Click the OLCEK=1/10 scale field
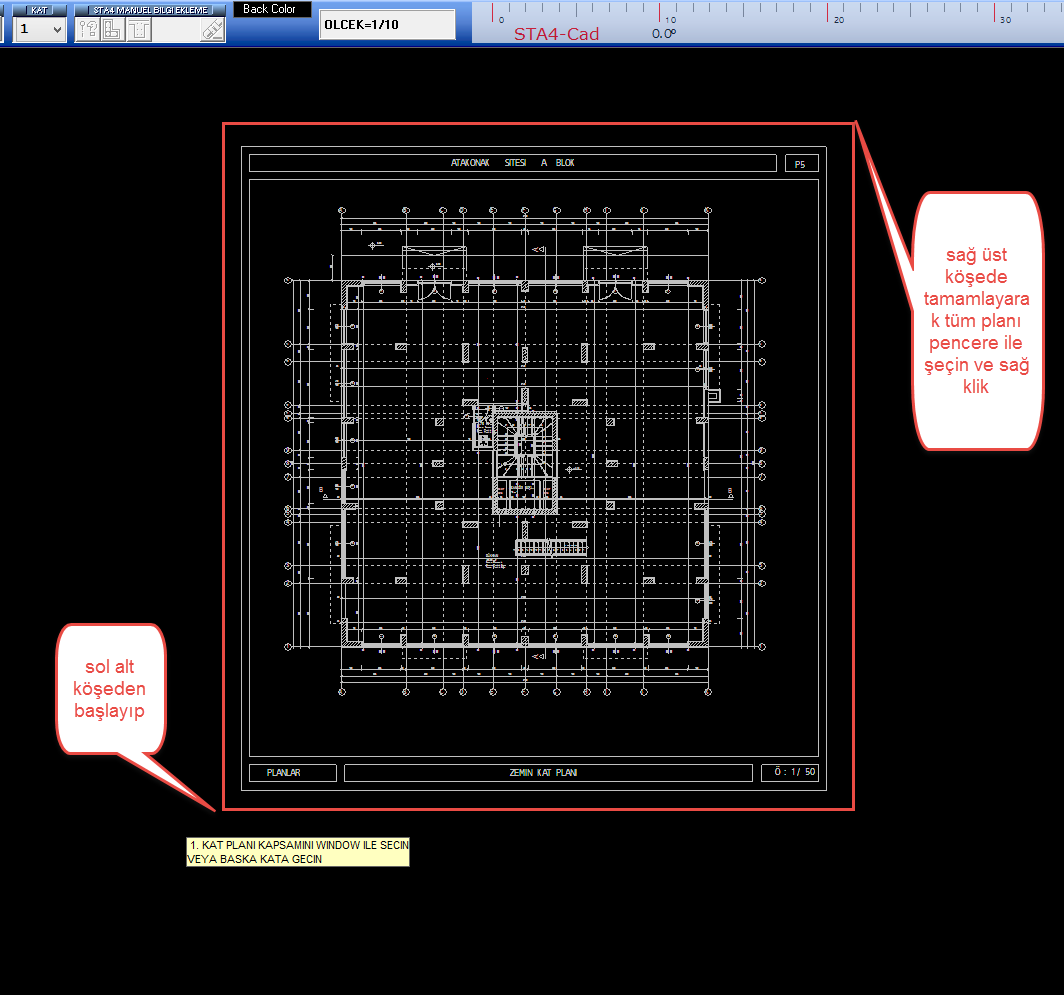1064x995 pixels. point(387,24)
